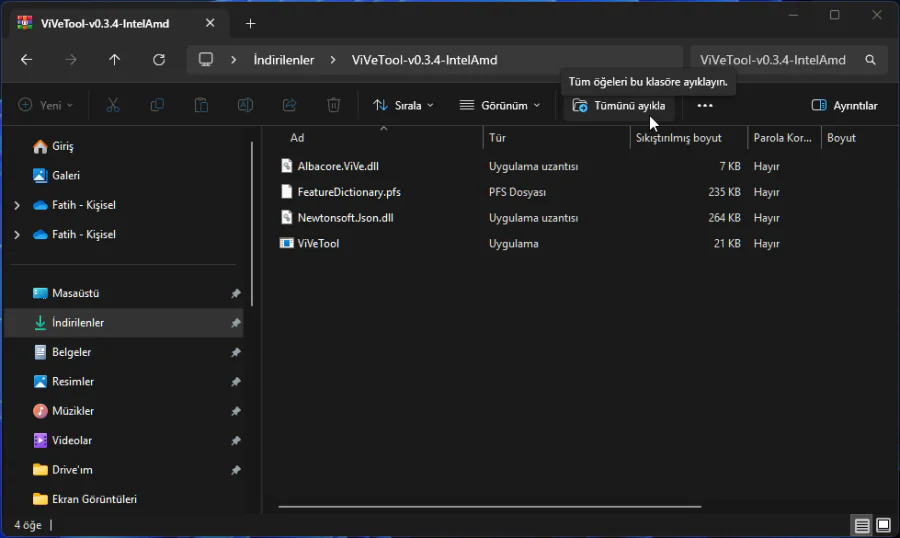Switch to large thumbnails view icon
The width and height of the screenshot is (900, 538).
point(883,525)
